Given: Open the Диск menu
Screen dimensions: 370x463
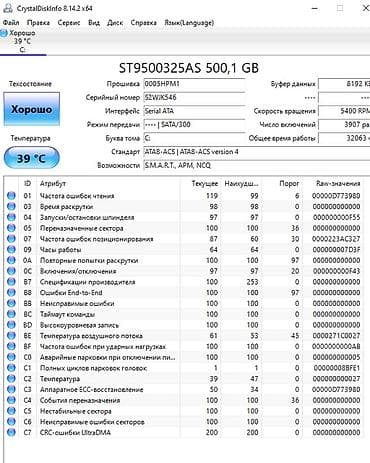Looking at the screenshot, I should (x=115, y=23).
